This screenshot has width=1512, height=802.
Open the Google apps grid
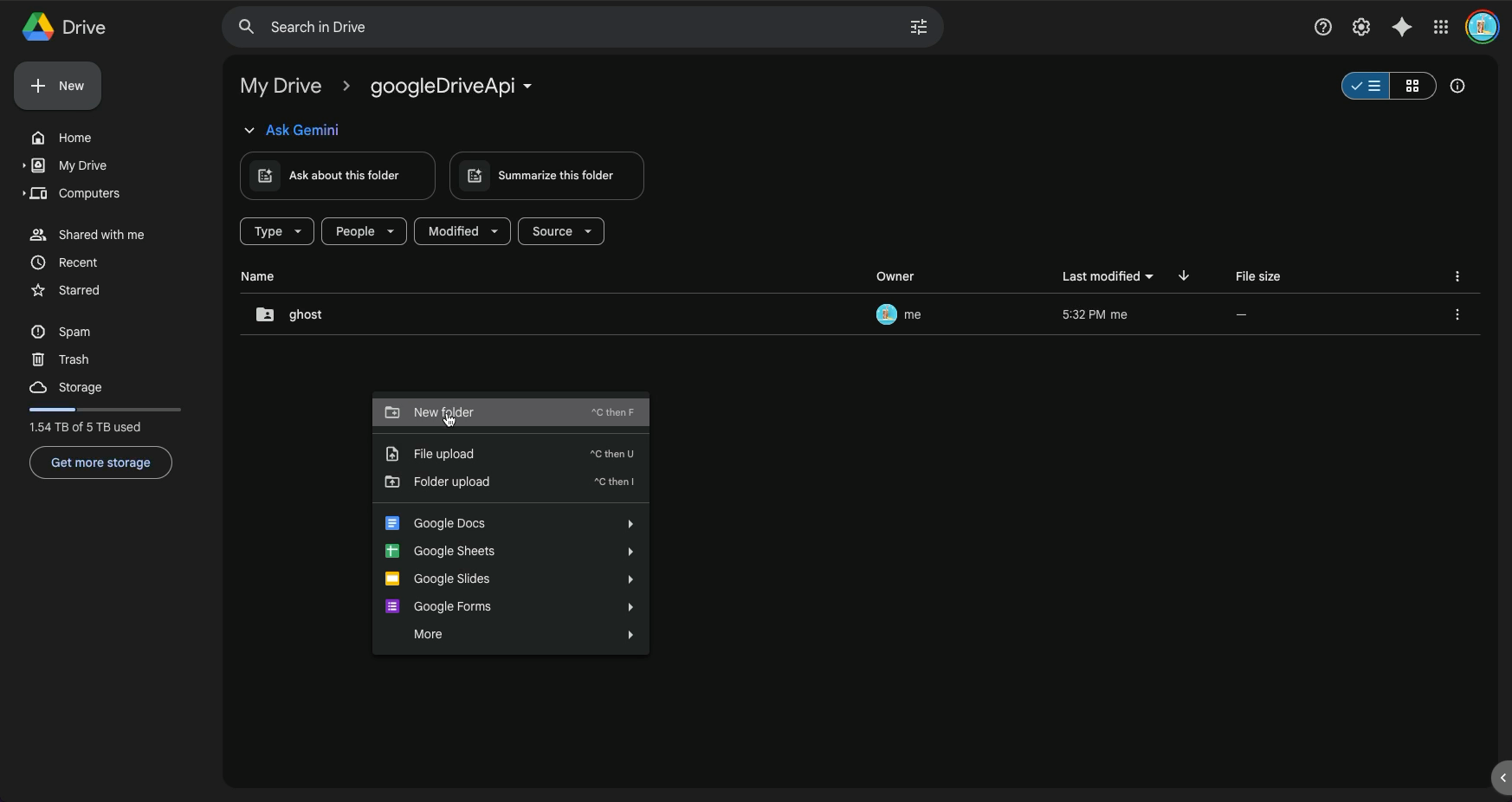[1441, 27]
